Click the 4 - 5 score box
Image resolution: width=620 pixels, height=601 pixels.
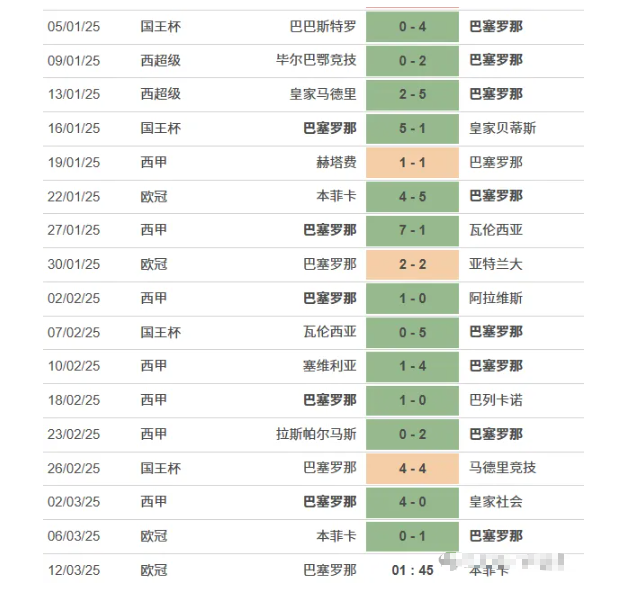(x=412, y=196)
